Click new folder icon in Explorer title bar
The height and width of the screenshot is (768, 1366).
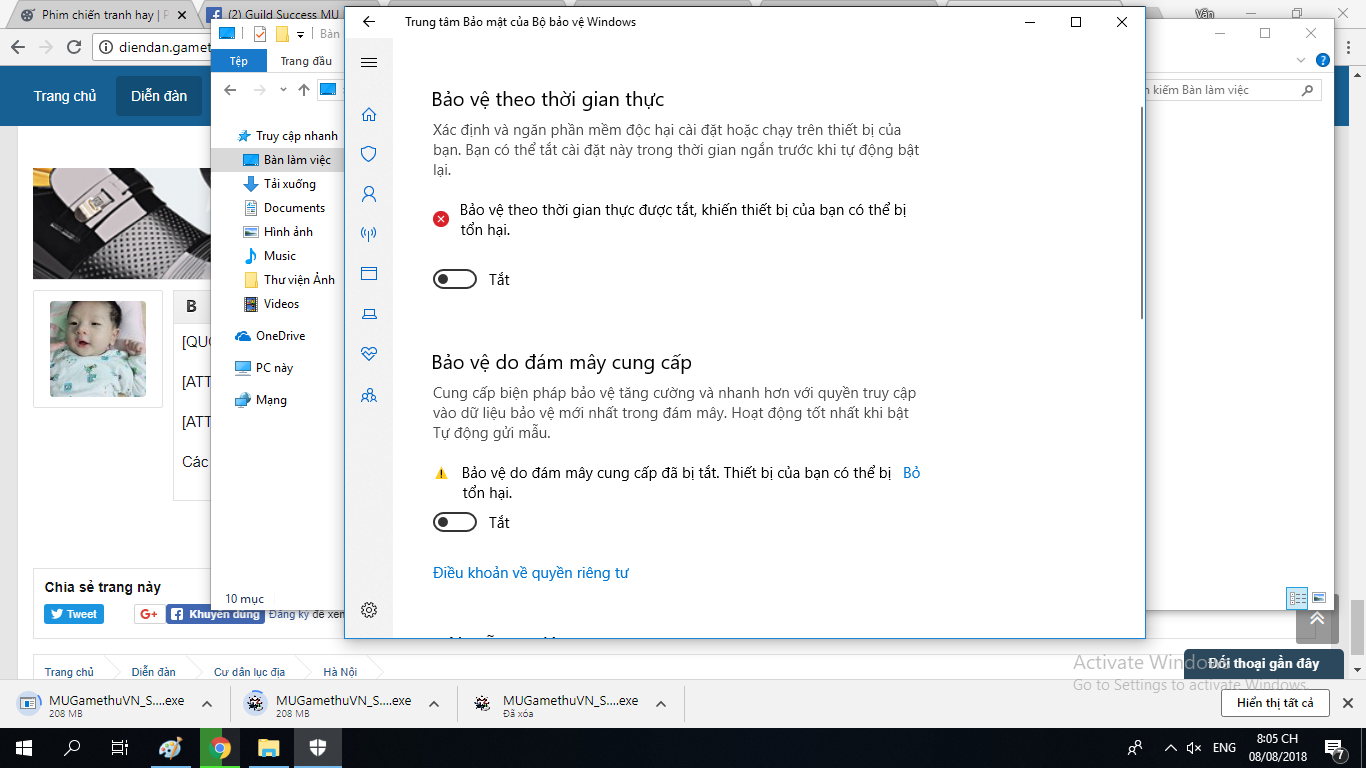click(282, 34)
